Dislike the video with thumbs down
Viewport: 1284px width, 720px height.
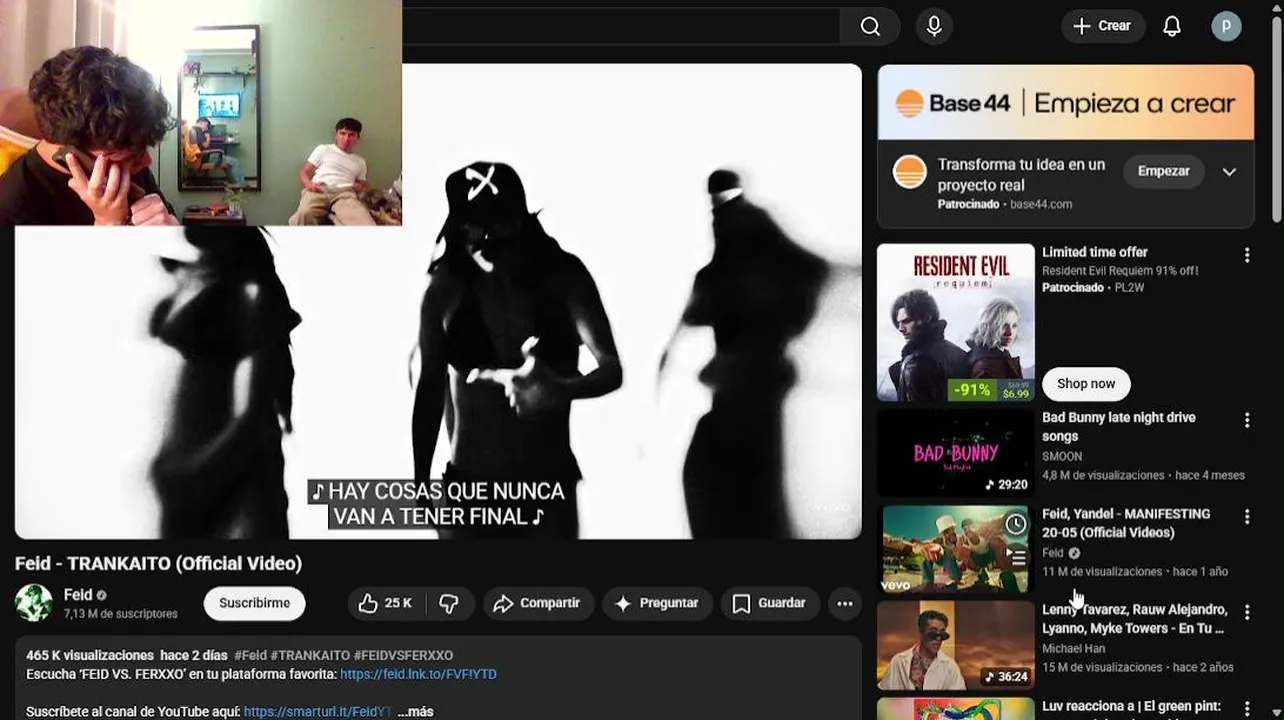point(449,603)
